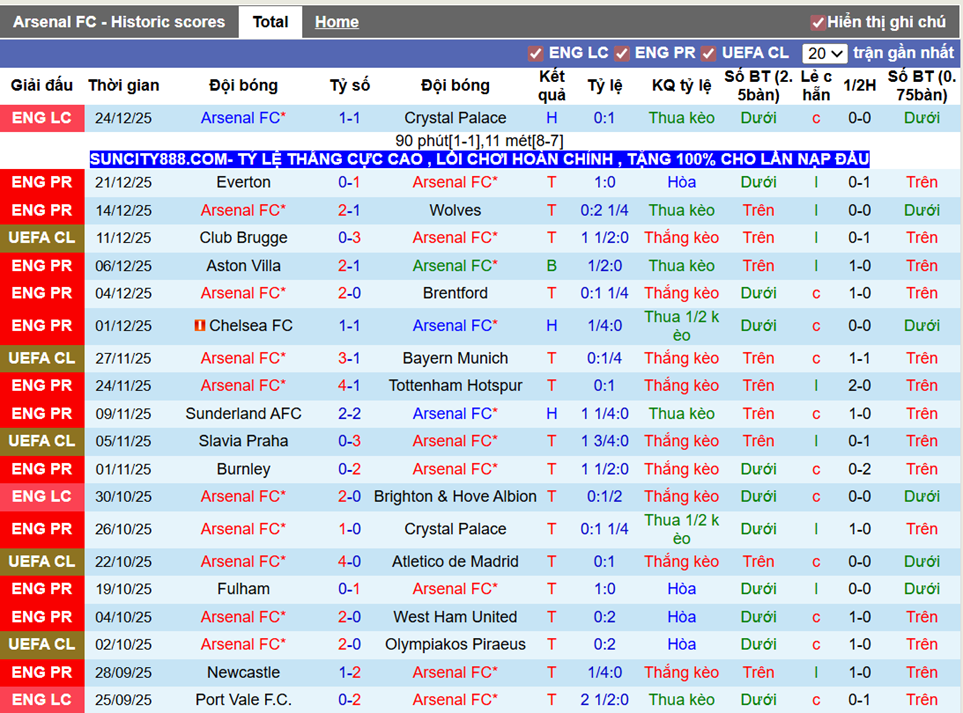Screen dimensions: 963x713
Task: Click the Chelsea FC red card icon
Action: (x=200, y=325)
